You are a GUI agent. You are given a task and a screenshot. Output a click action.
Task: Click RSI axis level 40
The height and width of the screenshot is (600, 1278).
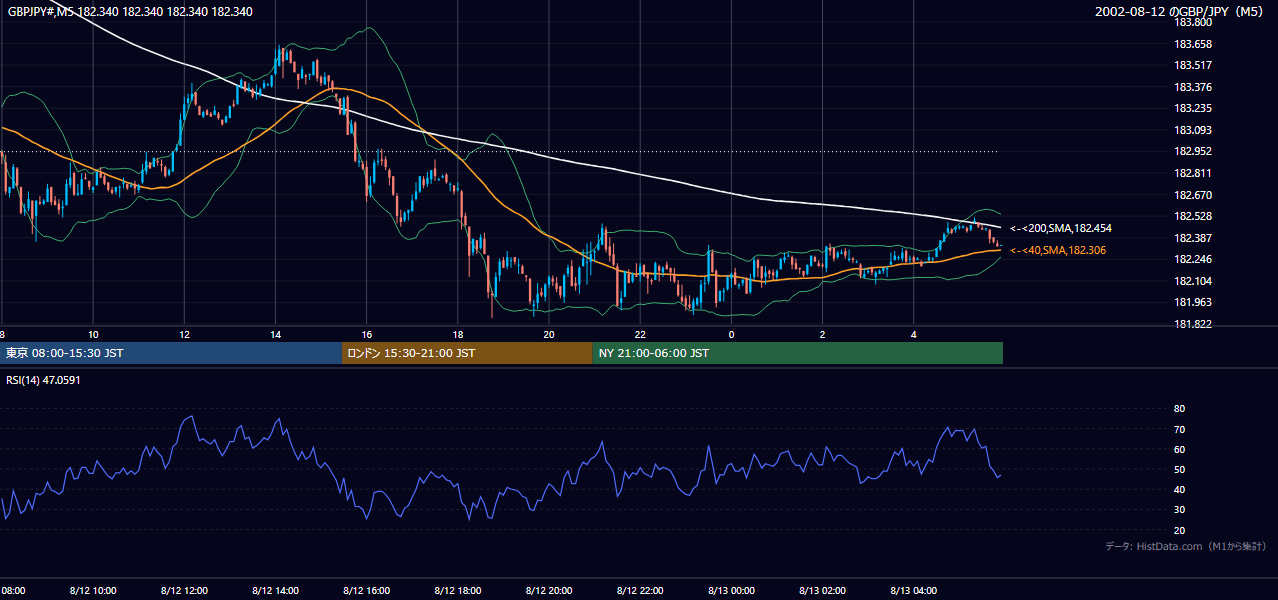1179,489
